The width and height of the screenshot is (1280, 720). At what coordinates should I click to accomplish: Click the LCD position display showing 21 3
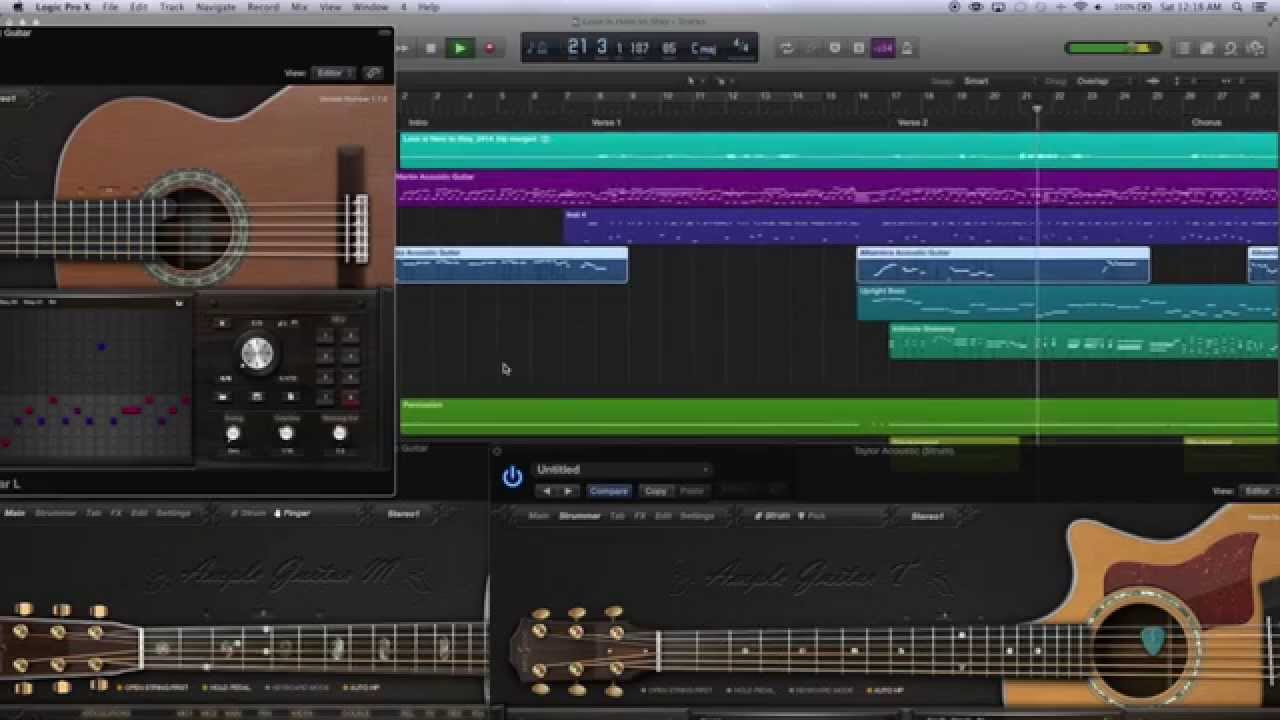(589, 47)
